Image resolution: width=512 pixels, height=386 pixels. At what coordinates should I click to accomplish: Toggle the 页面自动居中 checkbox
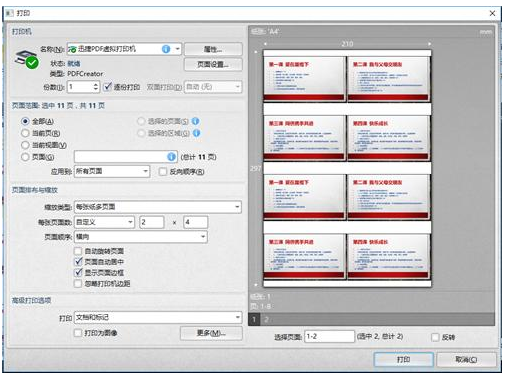tap(78, 262)
